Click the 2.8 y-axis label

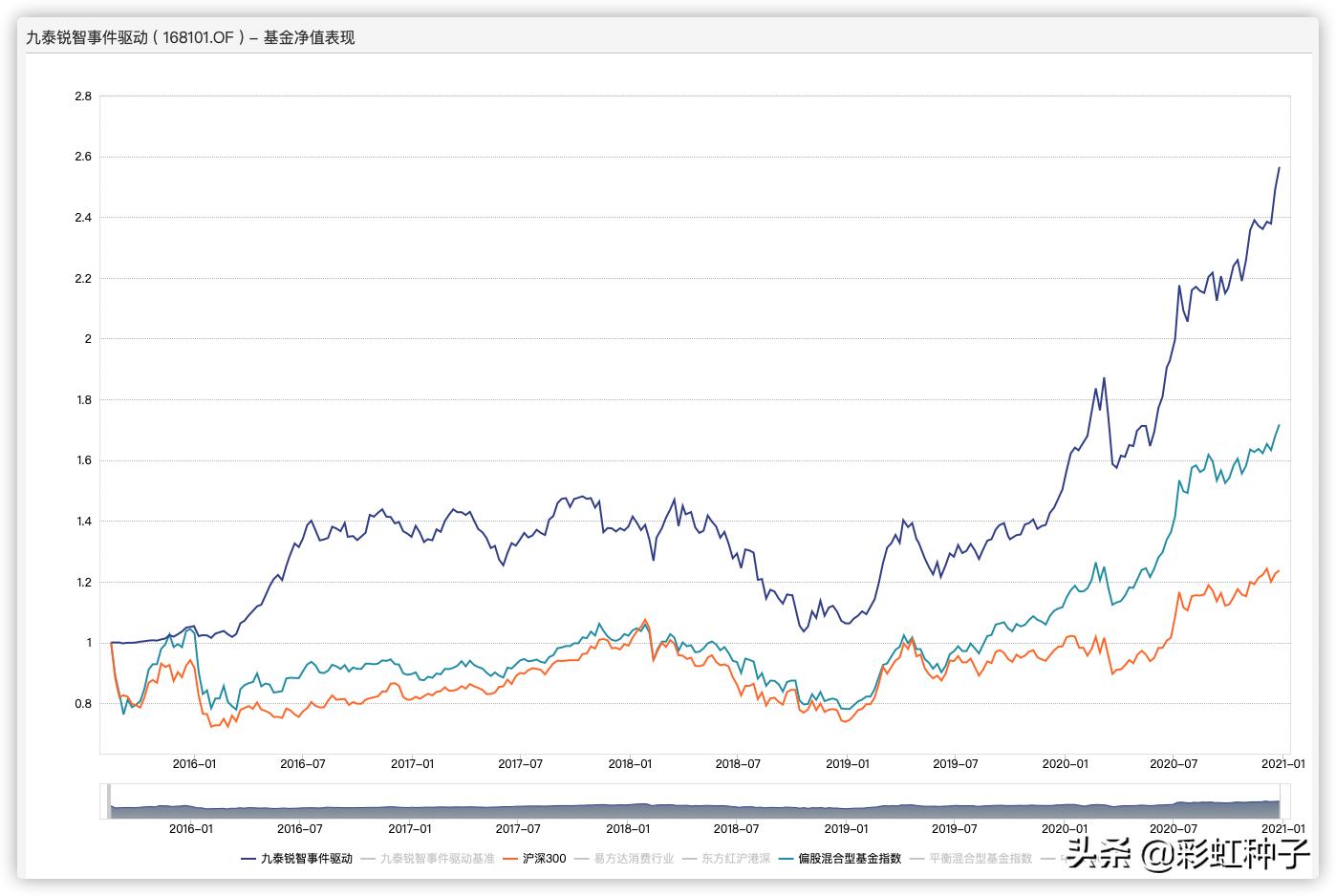tap(83, 96)
